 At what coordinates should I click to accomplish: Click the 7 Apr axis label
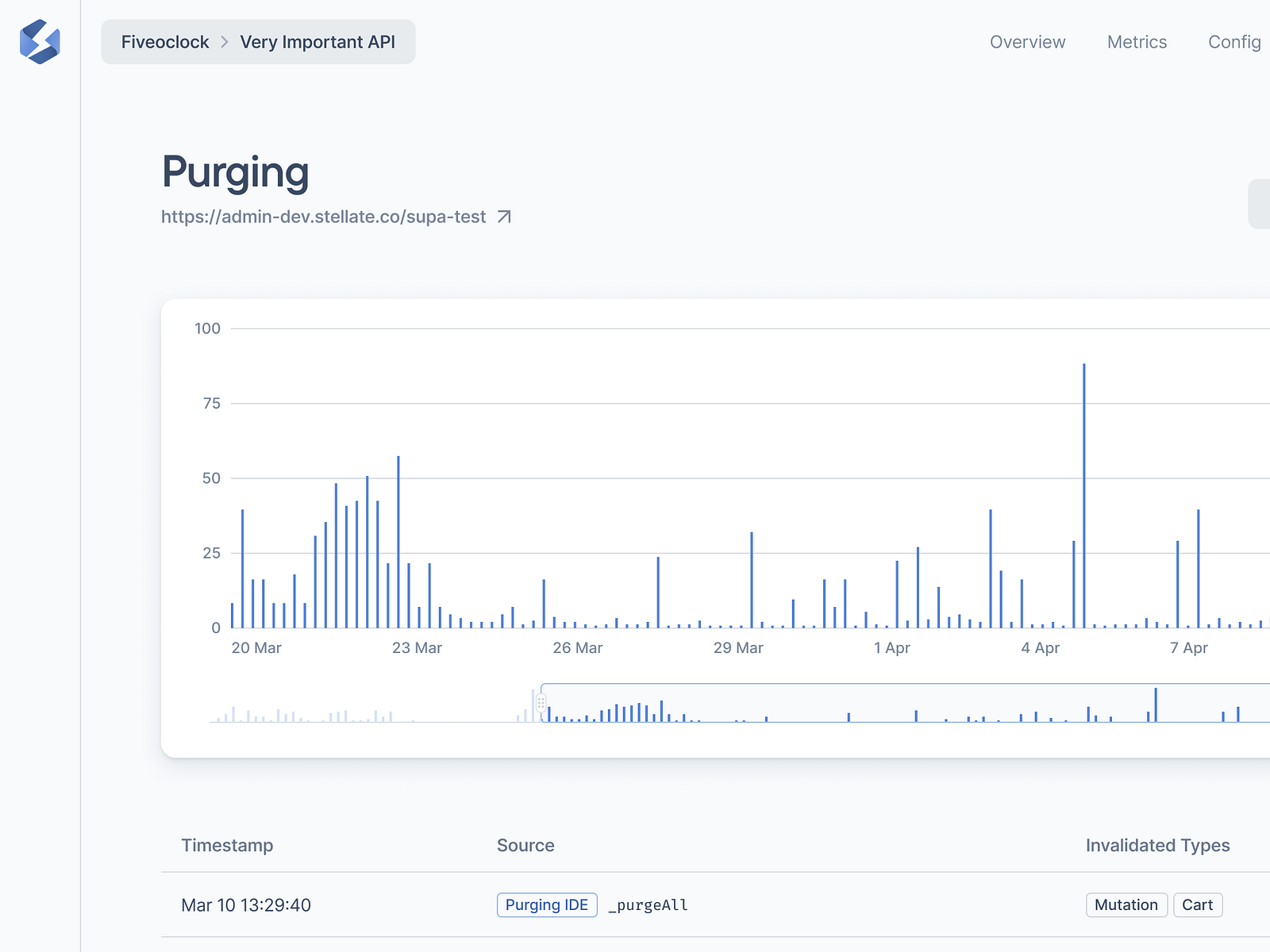coord(1189,648)
